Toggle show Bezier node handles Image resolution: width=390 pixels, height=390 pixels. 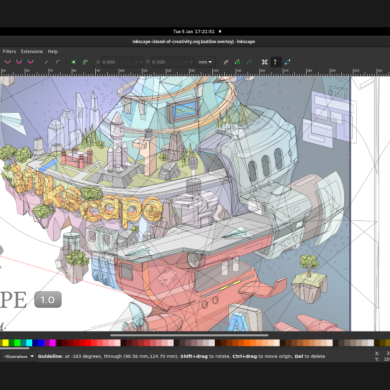pyautogui.click(x=275, y=62)
